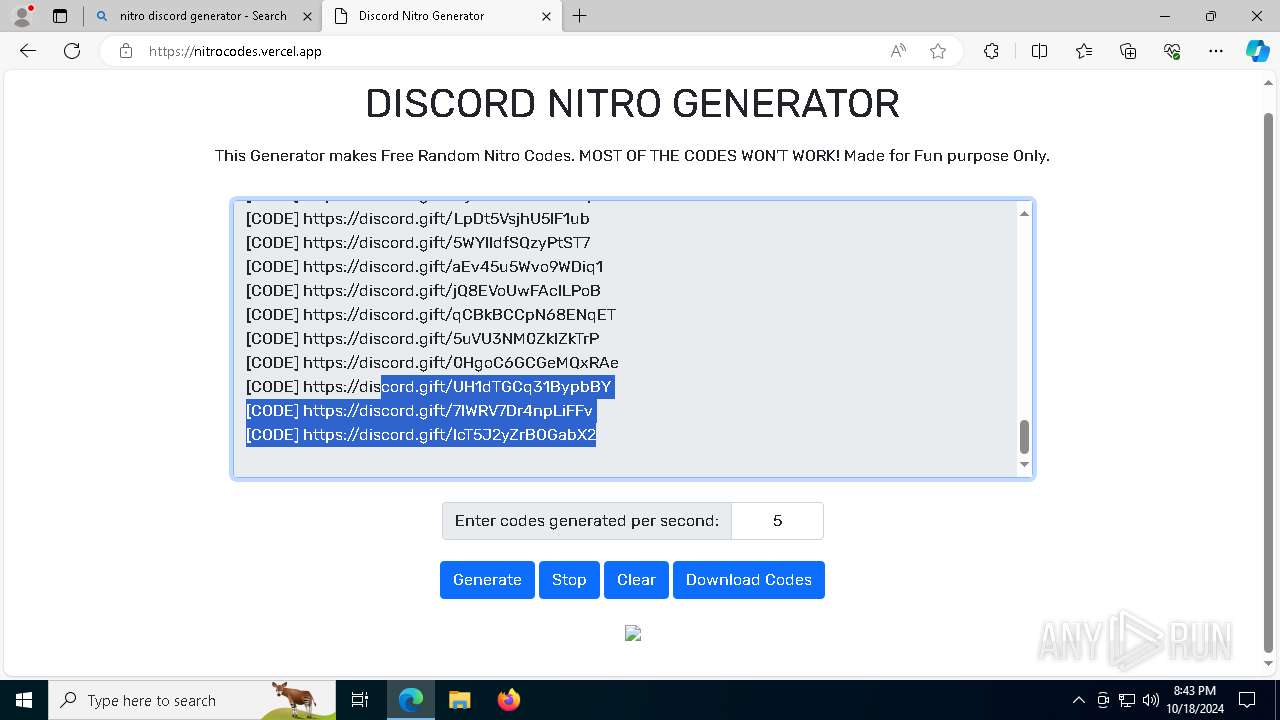Viewport: 1280px width, 720px height.
Task: Open network status tray icon
Action: (x=1127, y=700)
